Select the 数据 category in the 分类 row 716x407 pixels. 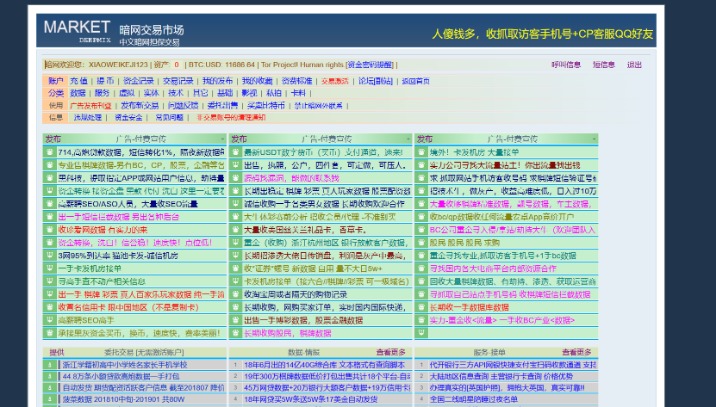pos(78,93)
